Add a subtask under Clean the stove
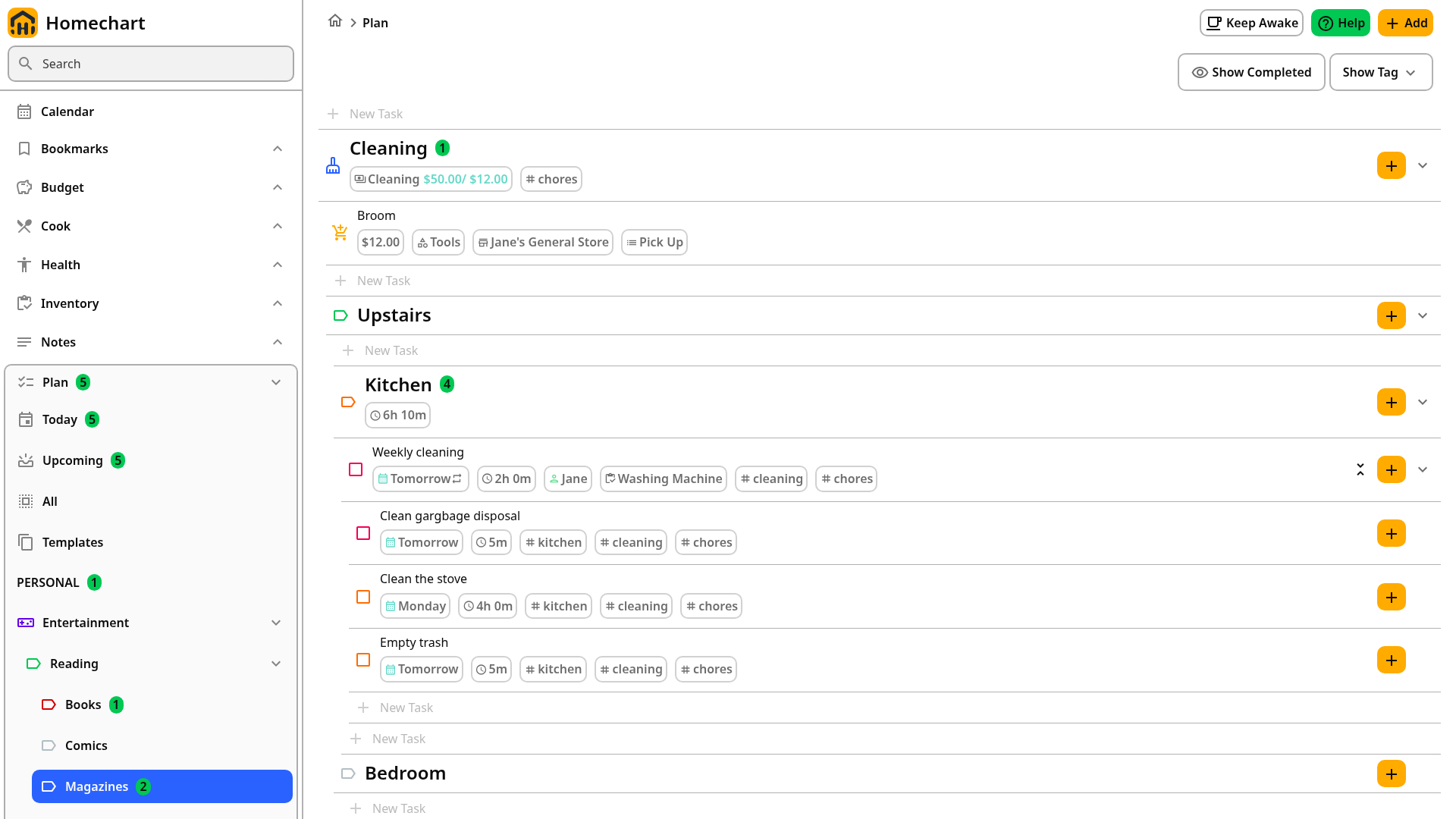 tap(1391, 597)
